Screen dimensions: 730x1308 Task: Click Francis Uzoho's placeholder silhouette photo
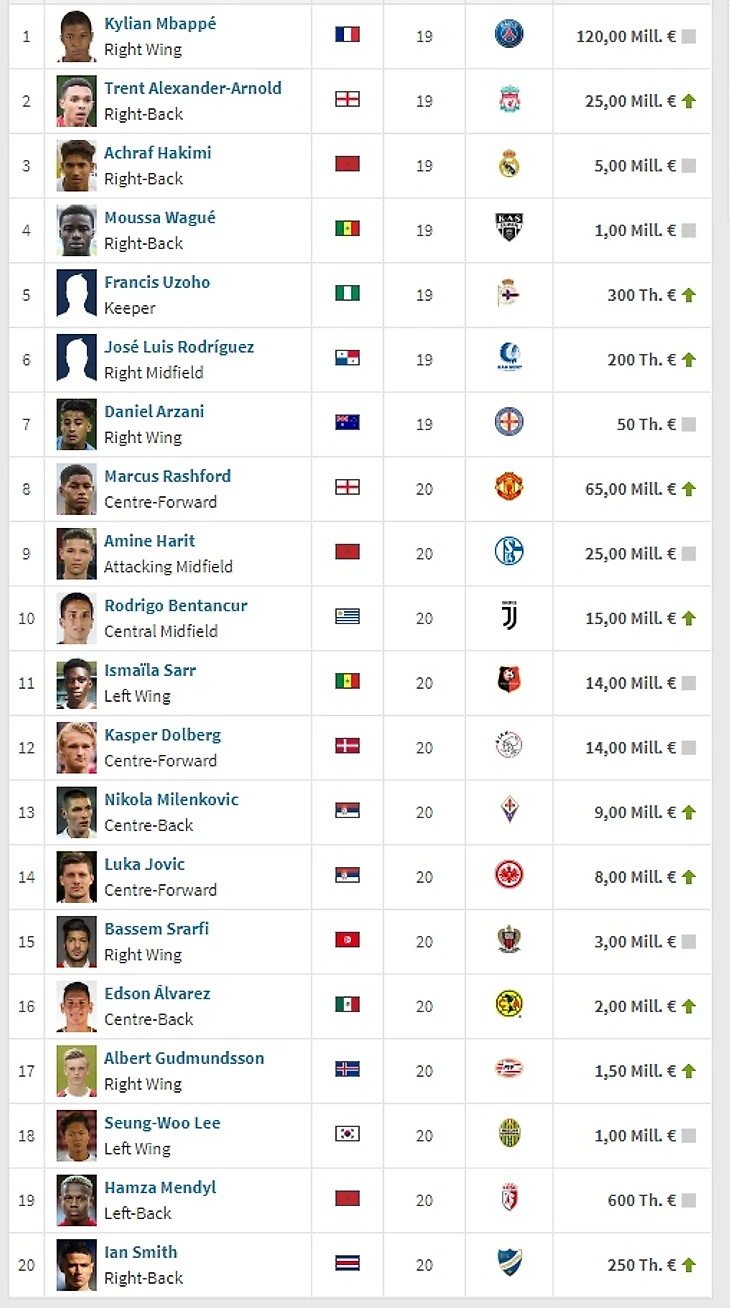[x=77, y=294]
